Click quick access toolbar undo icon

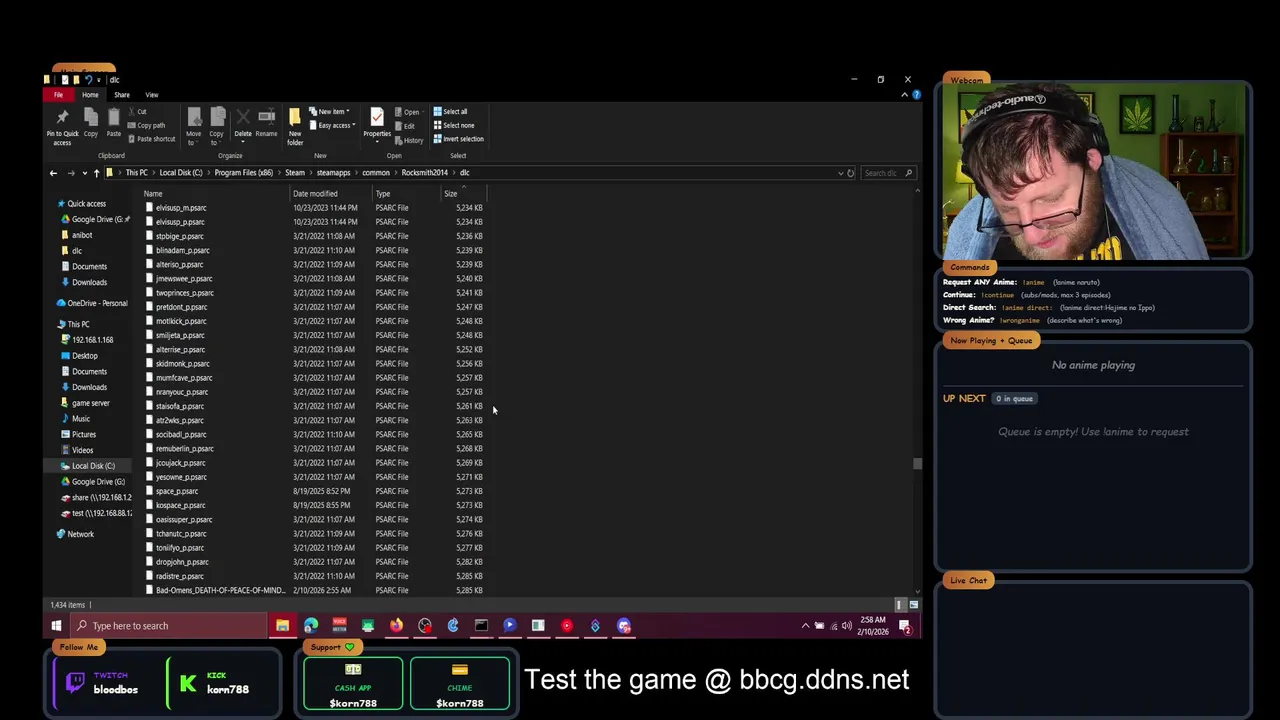click(x=88, y=80)
